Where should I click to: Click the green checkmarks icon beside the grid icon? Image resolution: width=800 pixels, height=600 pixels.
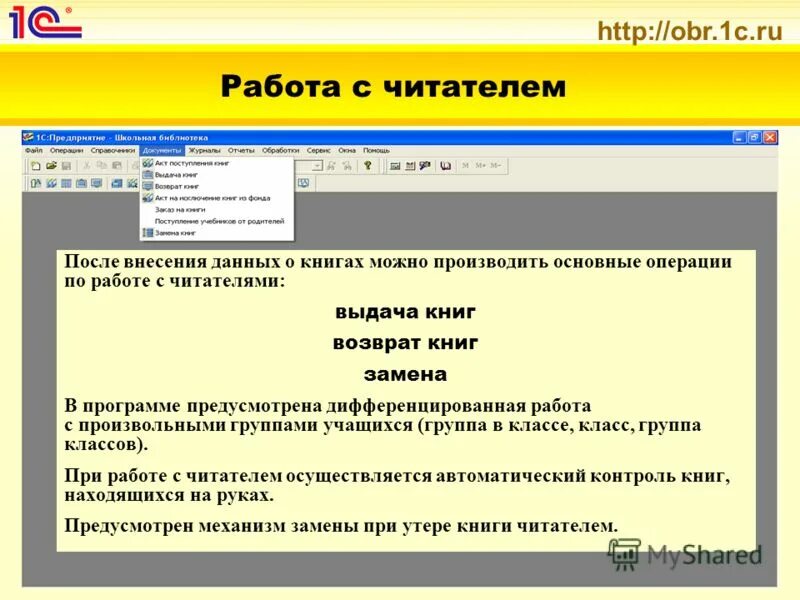tap(51, 183)
